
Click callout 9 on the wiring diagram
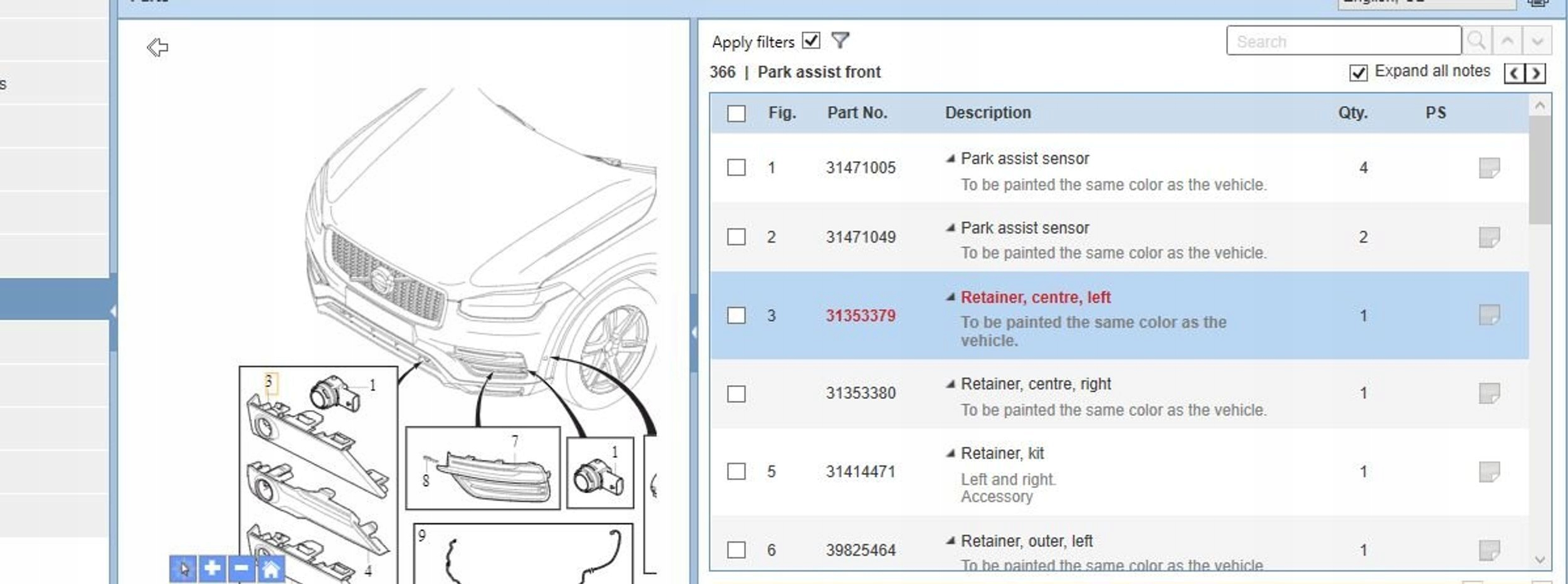pyautogui.click(x=422, y=536)
